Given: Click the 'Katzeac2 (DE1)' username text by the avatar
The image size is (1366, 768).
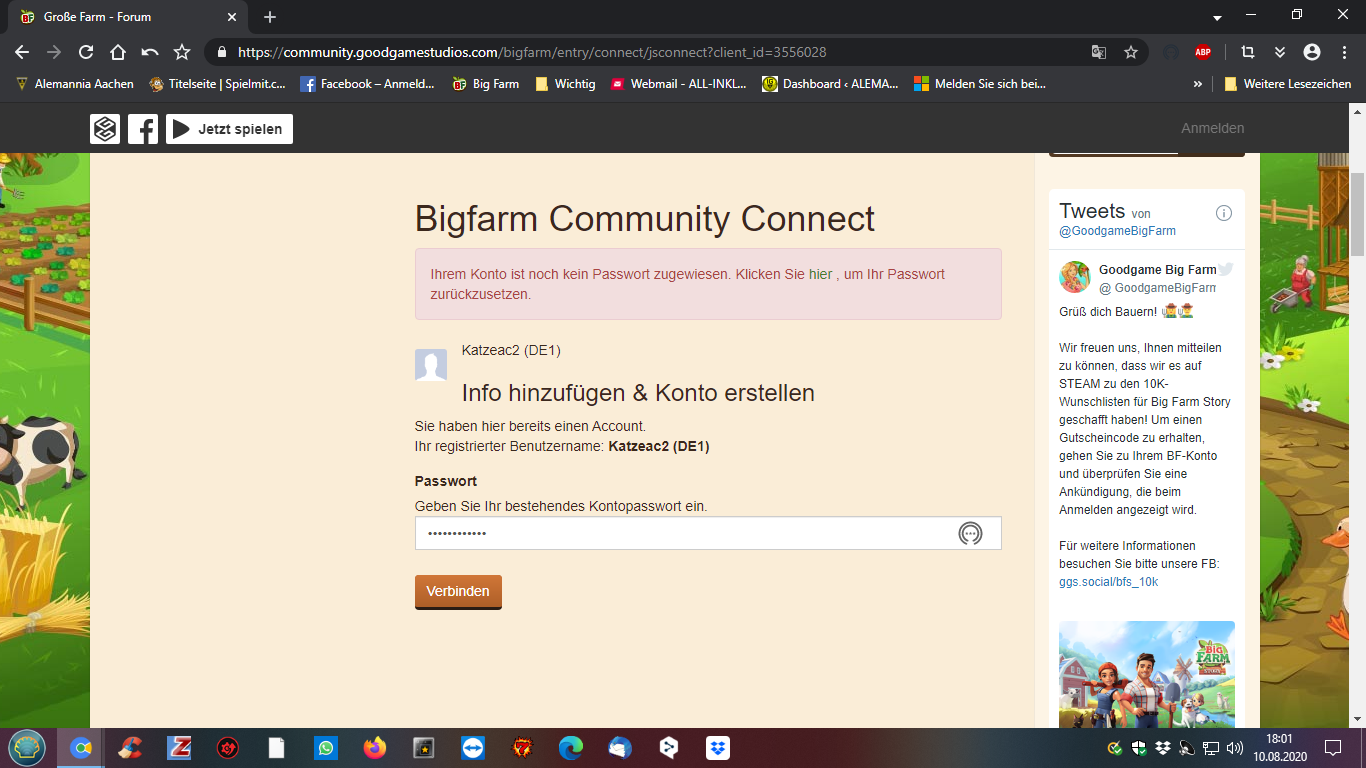Looking at the screenshot, I should click(511, 350).
